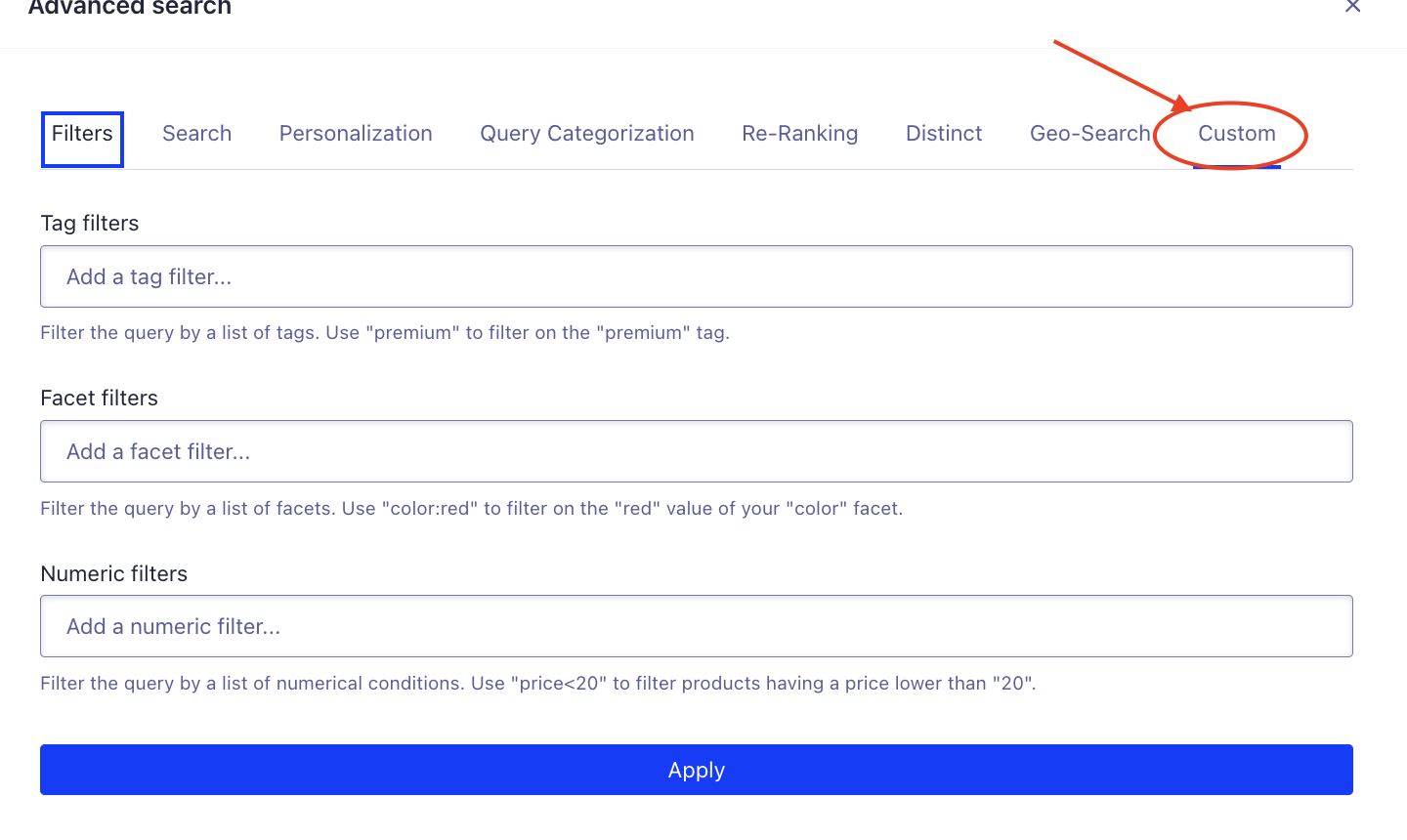The height and width of the screenshot is (840, 1407).
Task: Select the Geo-Search tab
Action: click(x=1089, y=135)
